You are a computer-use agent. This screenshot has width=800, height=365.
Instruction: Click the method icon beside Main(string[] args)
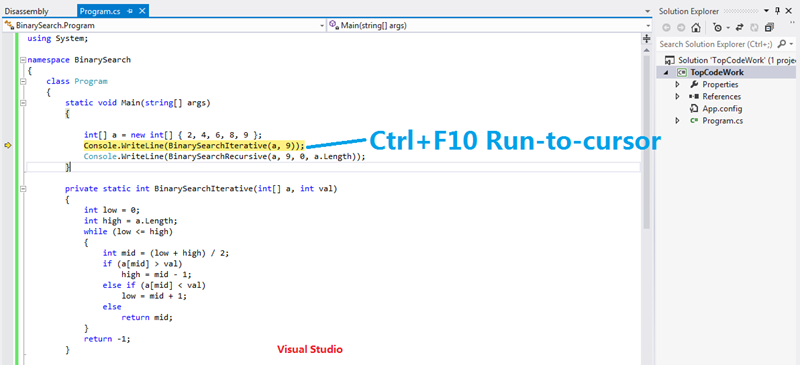(x=334, y=25)
